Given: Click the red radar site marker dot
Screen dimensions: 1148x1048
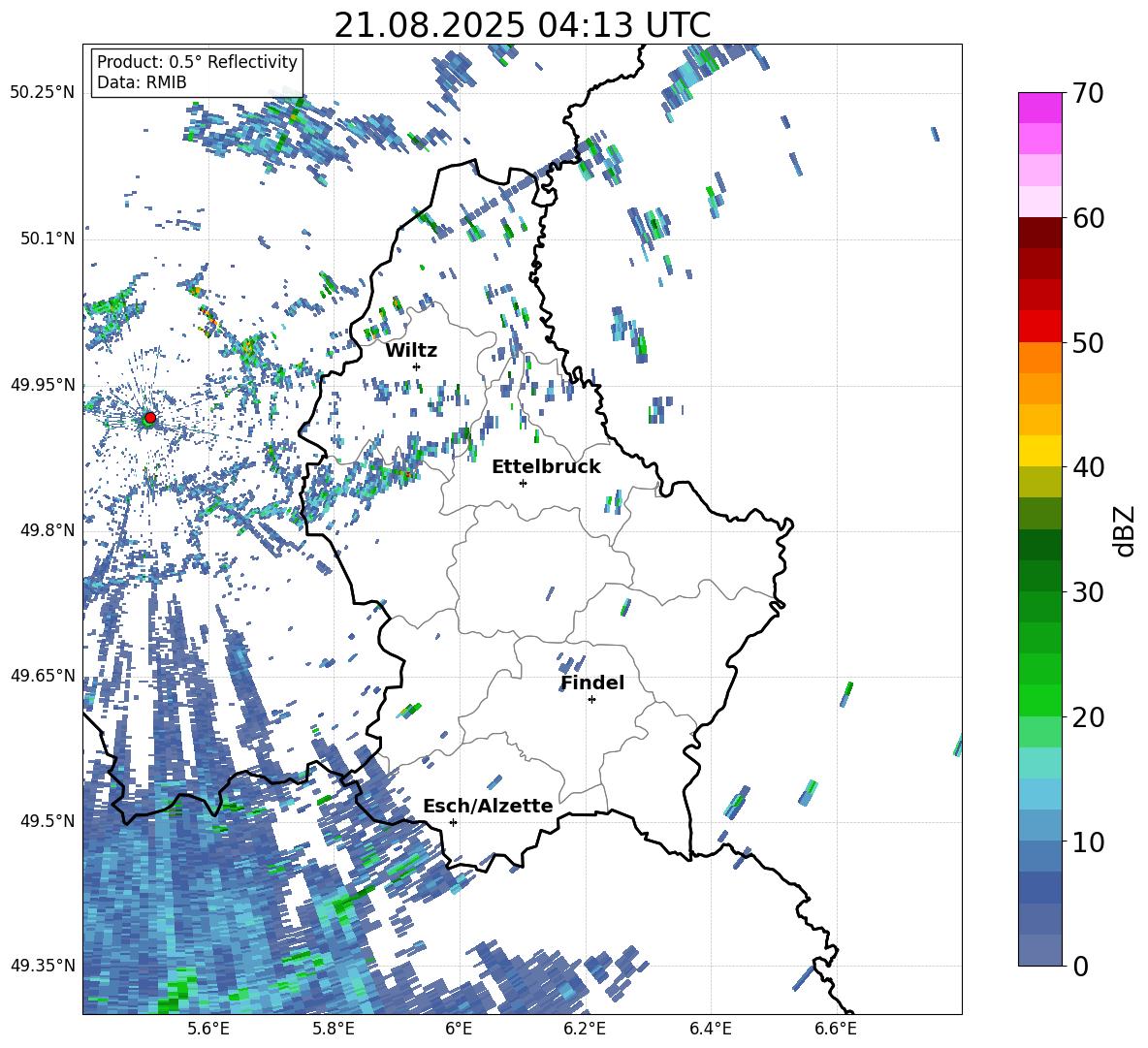Looking at the screenshot, I should tap(150, 418).
